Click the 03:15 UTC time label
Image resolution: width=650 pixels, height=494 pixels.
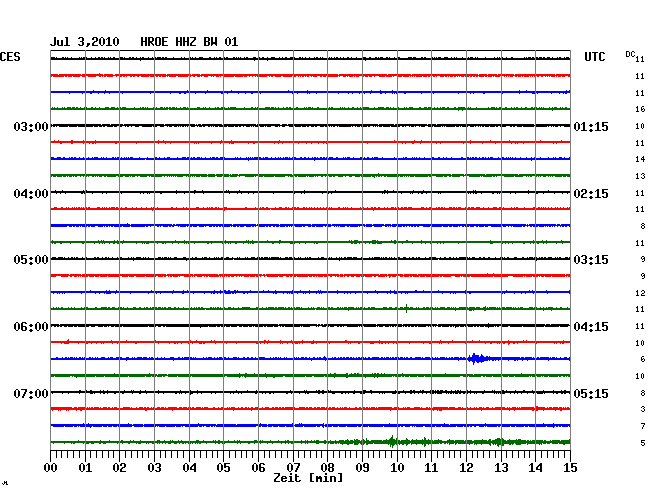coord(591,260)
